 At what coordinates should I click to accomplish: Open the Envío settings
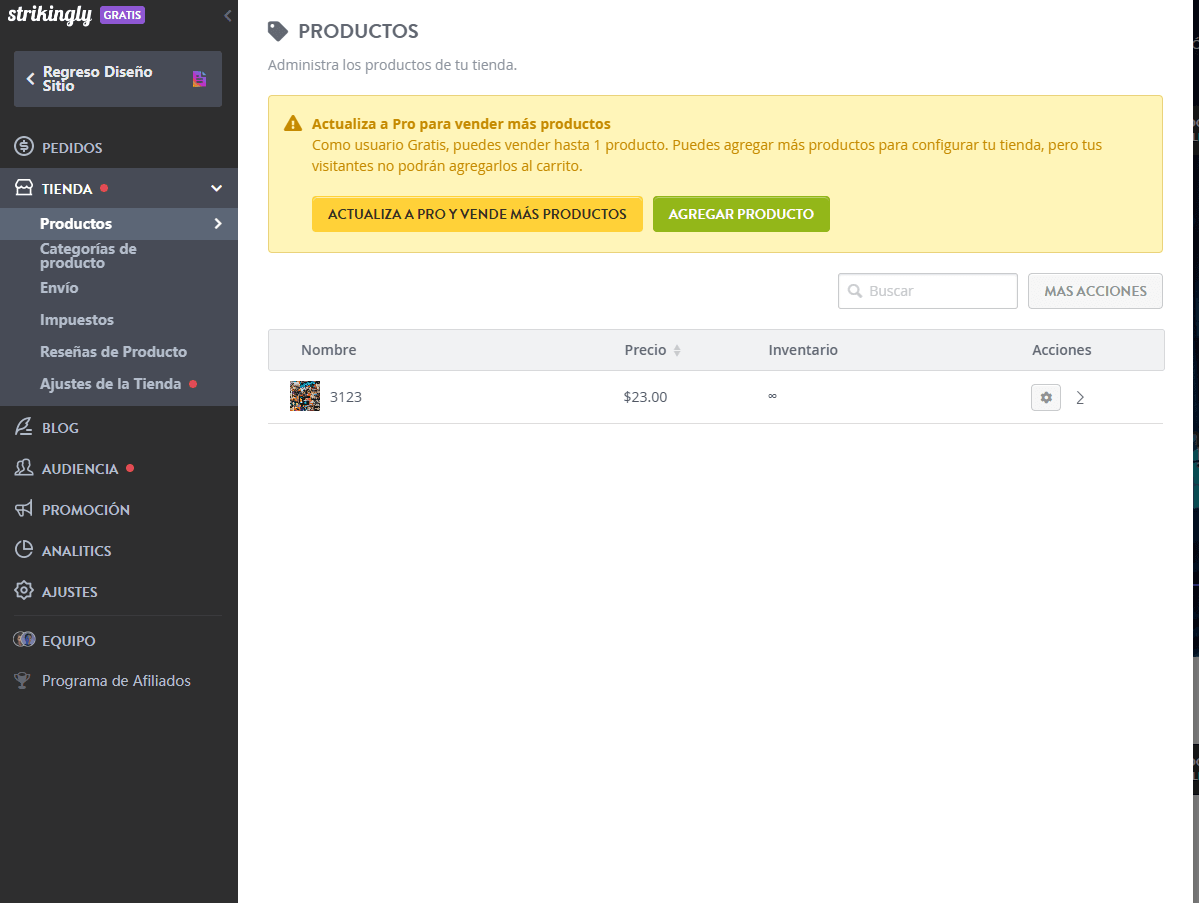coord(59,287)
